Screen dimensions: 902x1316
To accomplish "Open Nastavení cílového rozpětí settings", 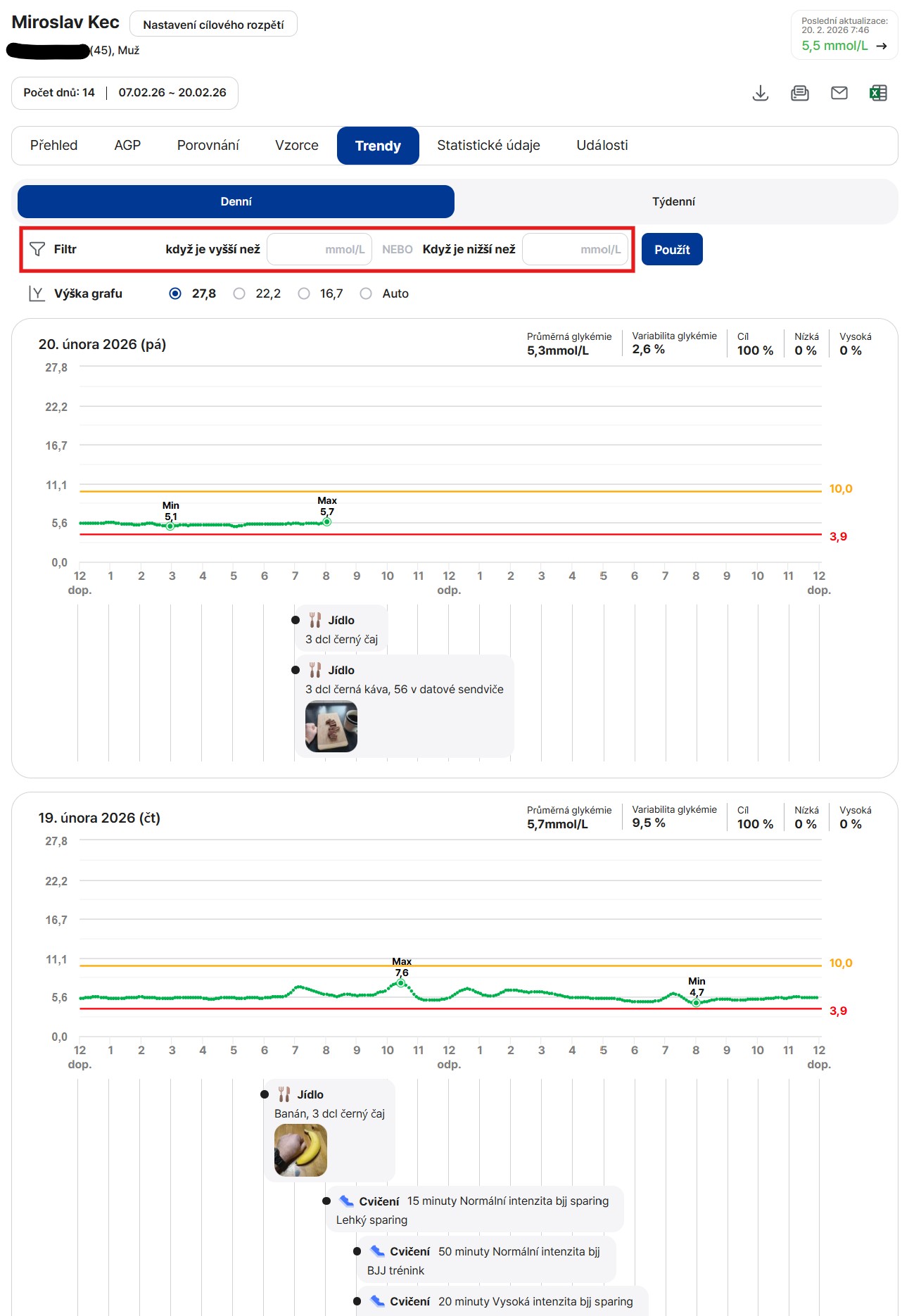I will coord(213,25).
